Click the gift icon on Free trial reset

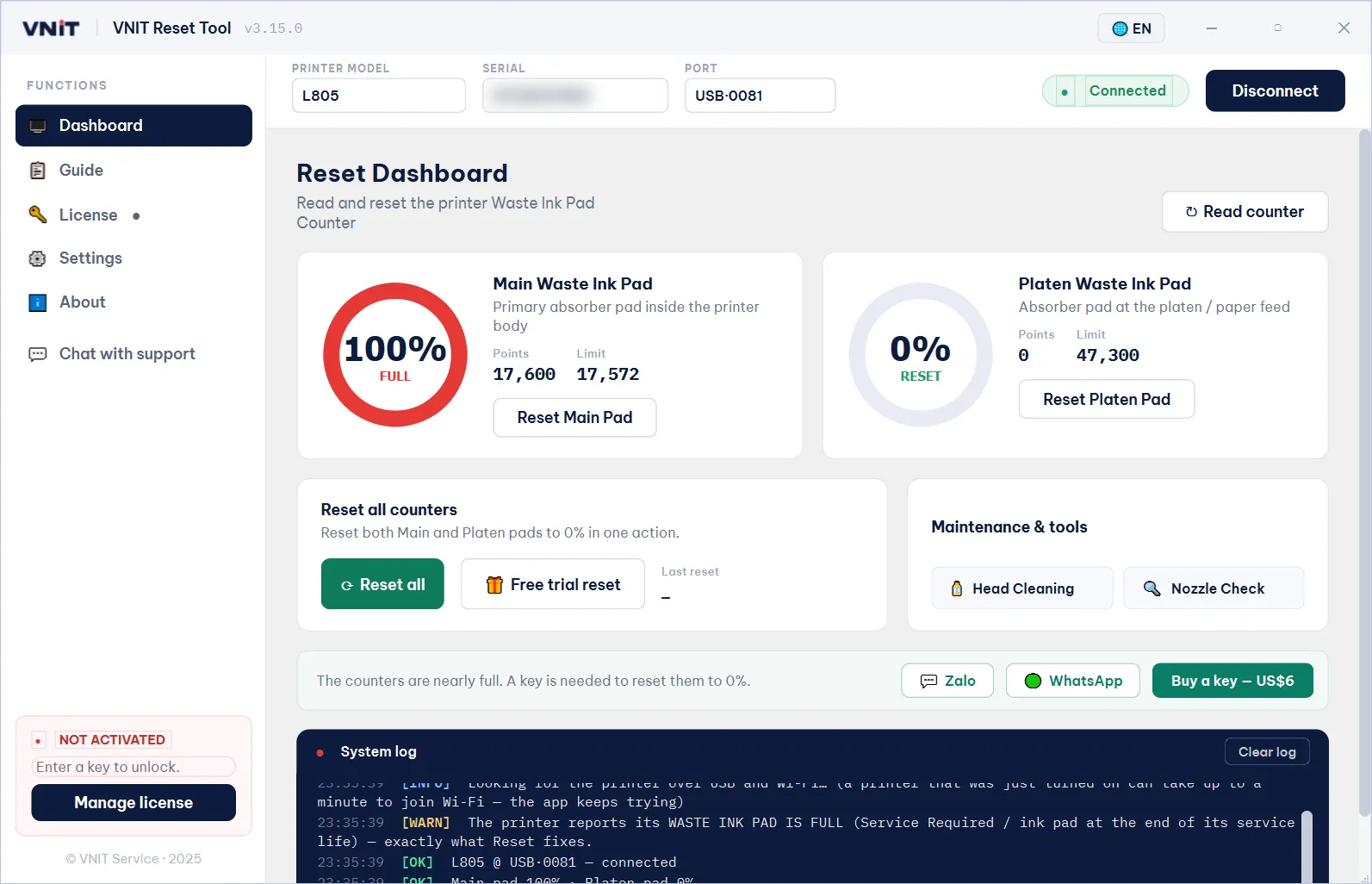[494, 585]
